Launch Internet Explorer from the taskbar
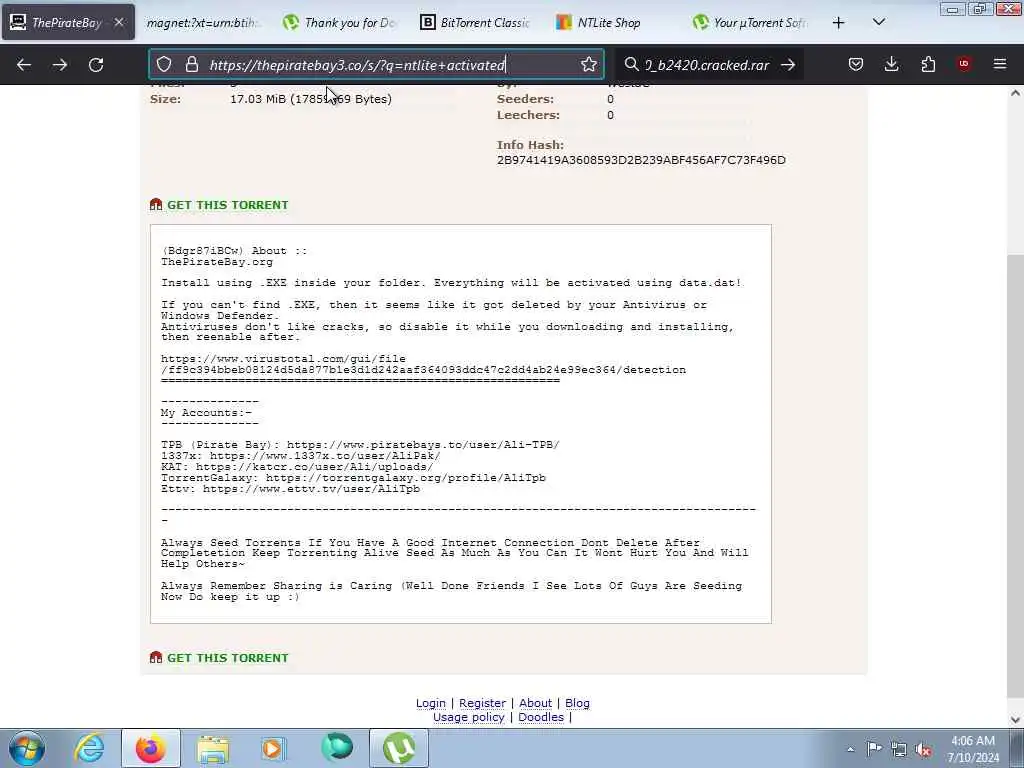1024x768 pixels. [89, 748]
